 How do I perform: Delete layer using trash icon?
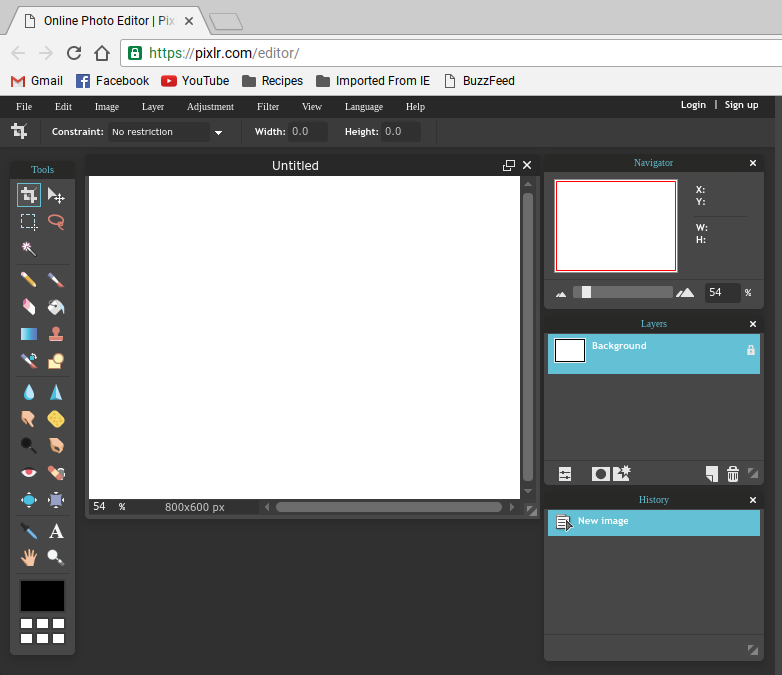[x=733, y=474]
